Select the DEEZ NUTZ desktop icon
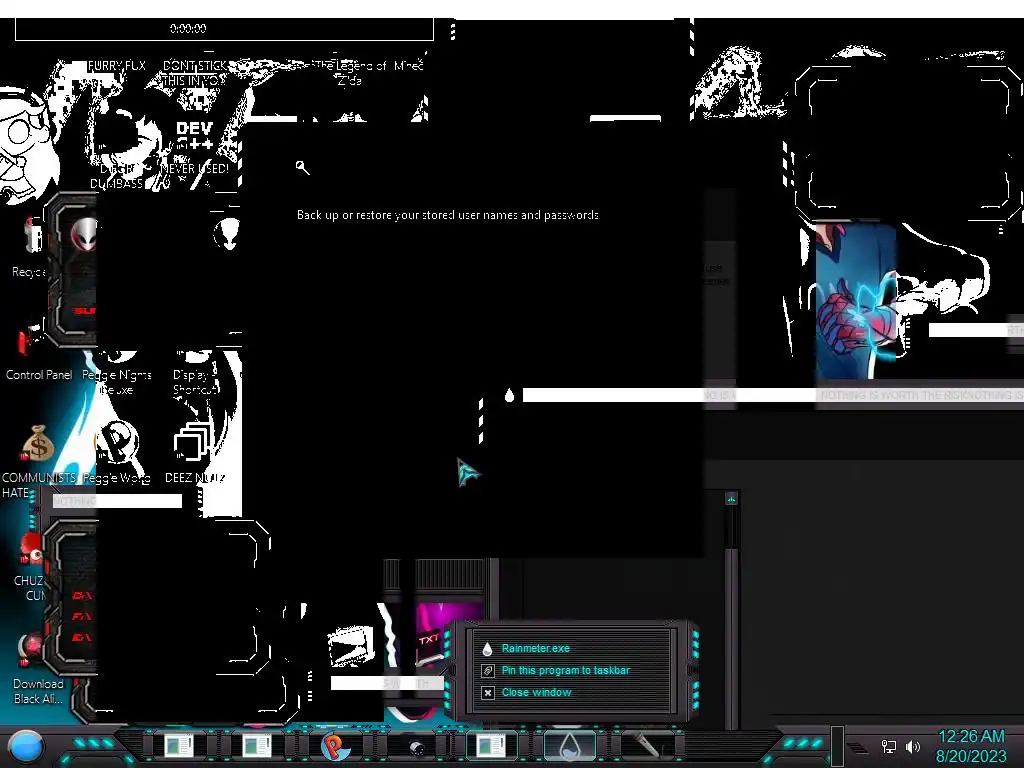Viewport: 1024px width, 768px height. click(x=195, y=453)
